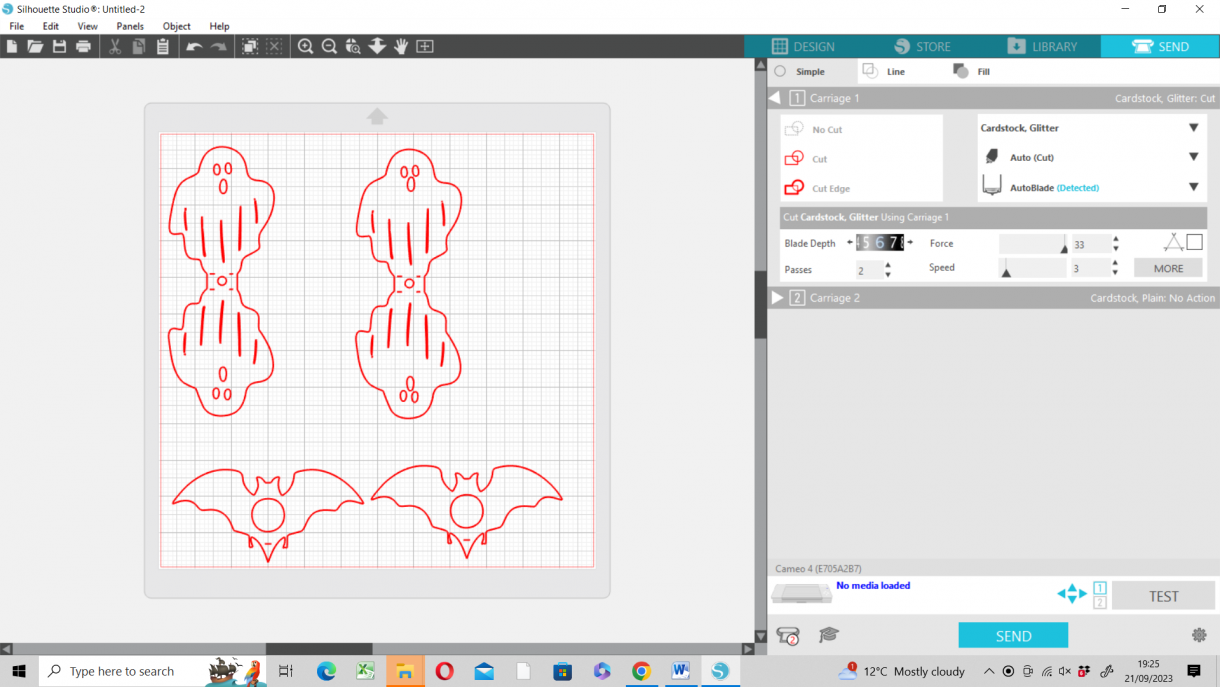Open the Help menu
The height and width of the screenshot is (687, 1220).
(x=220, y=26)
